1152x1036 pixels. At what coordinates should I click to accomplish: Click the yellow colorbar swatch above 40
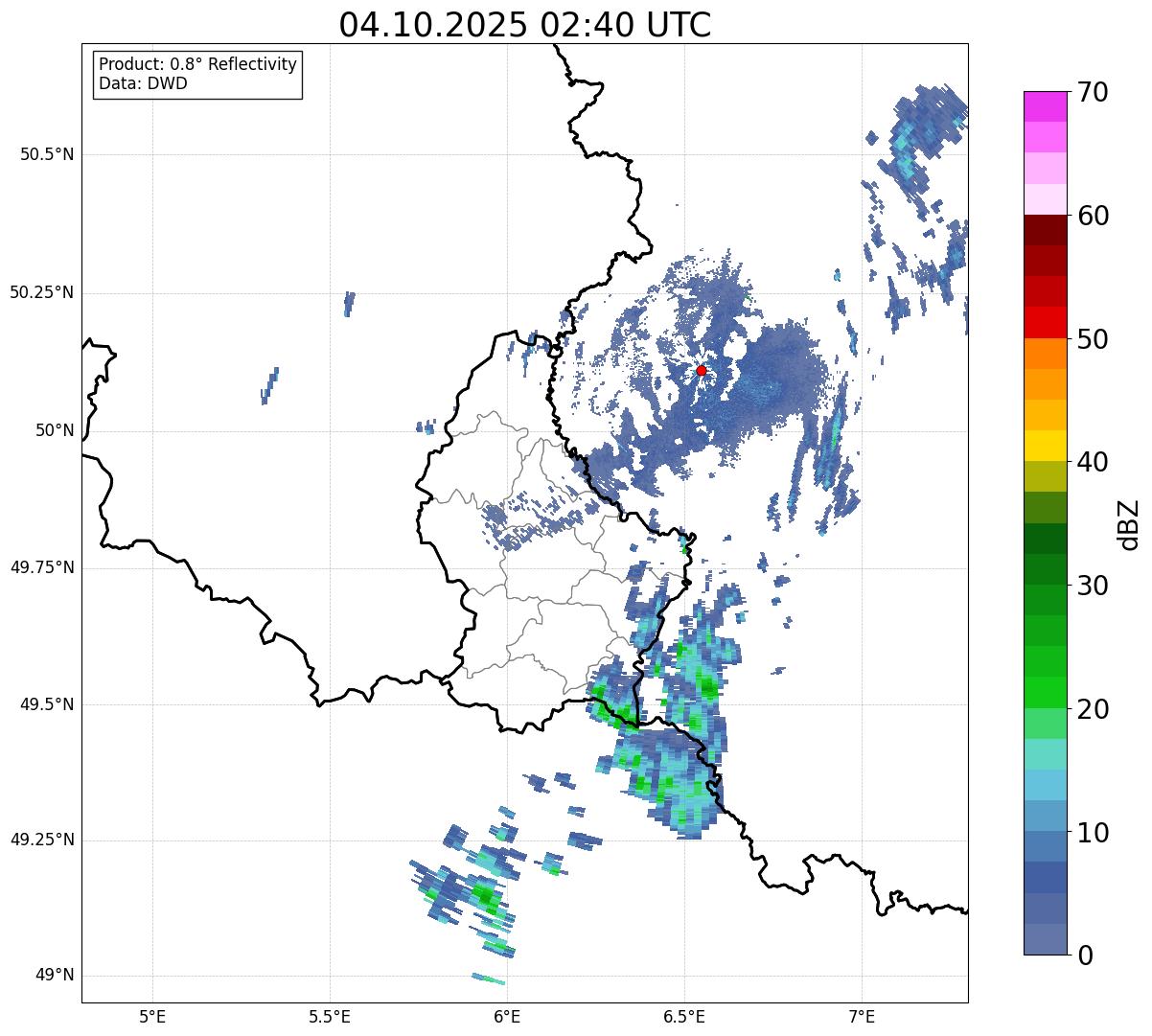coord(1045,446)
